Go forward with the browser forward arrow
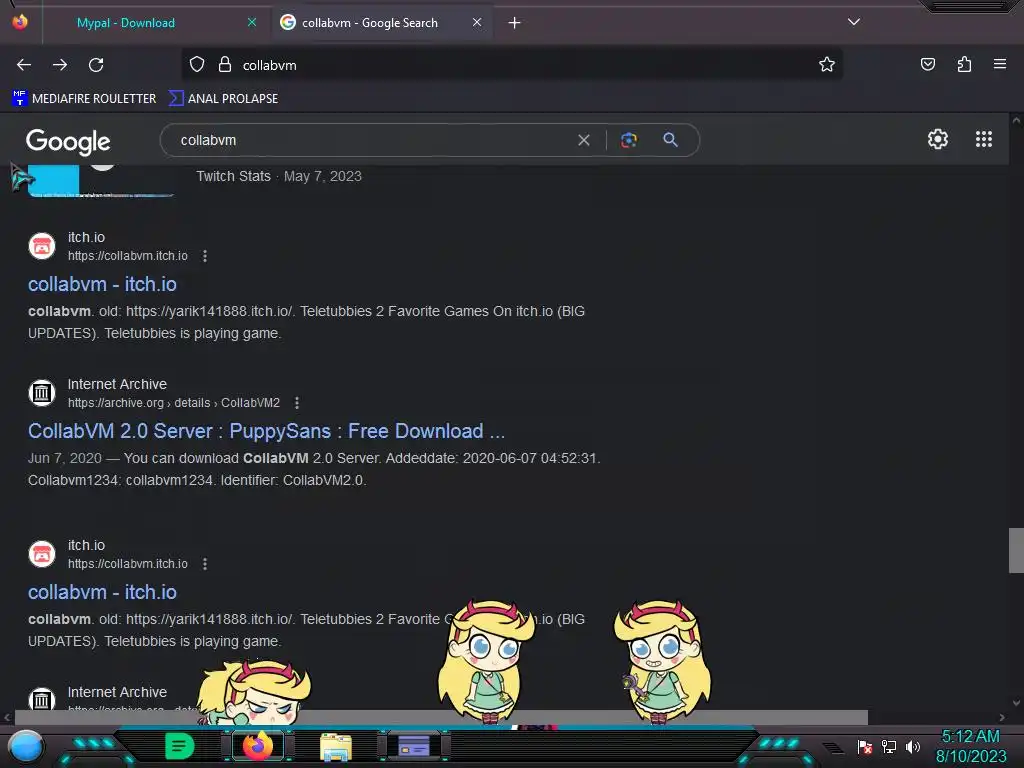The width and height of the screenshot is (1024, 768). 60,65
